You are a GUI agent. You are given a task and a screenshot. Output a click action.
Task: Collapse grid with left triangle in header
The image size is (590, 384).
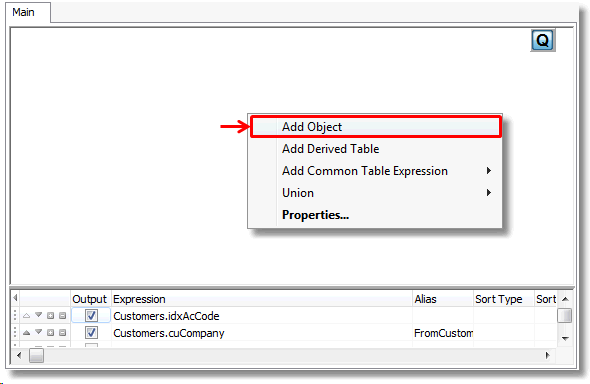coord(15,298)
